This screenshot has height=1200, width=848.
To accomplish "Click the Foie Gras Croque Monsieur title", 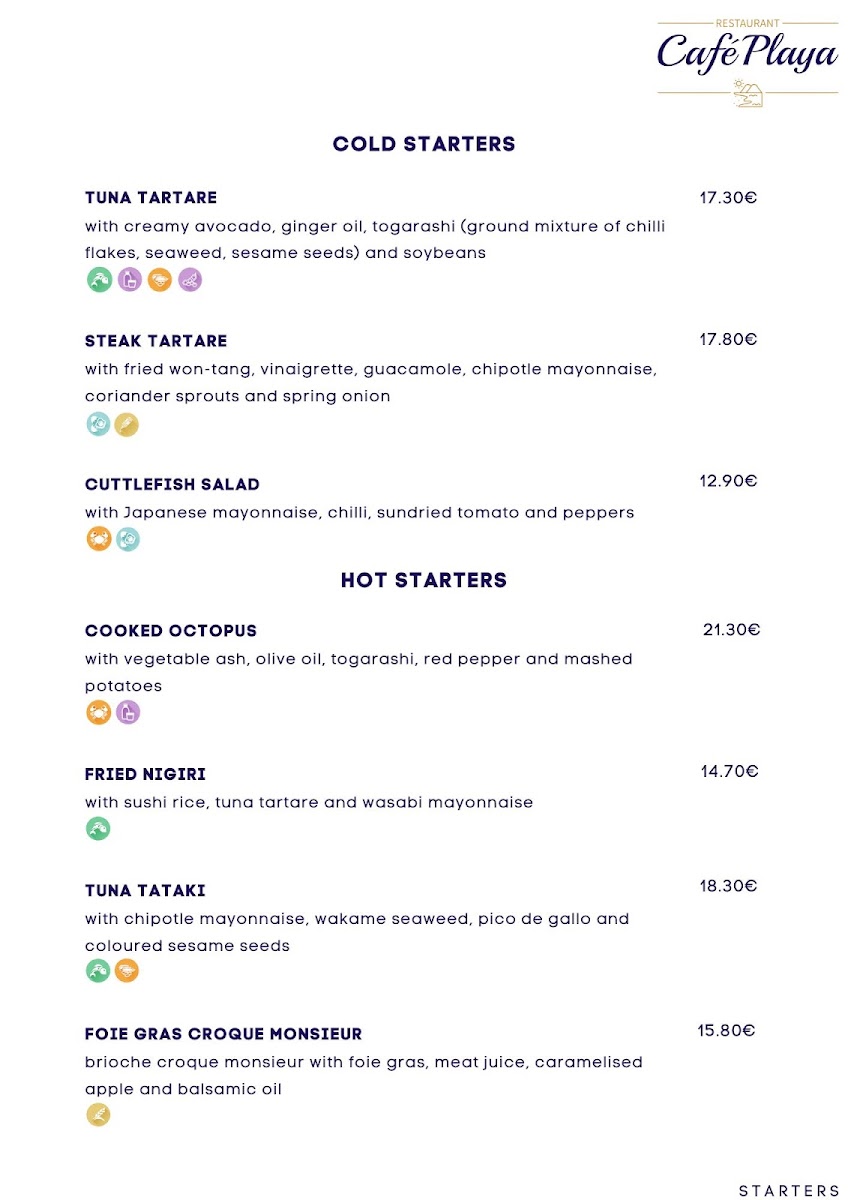I will coord(224,1034).
